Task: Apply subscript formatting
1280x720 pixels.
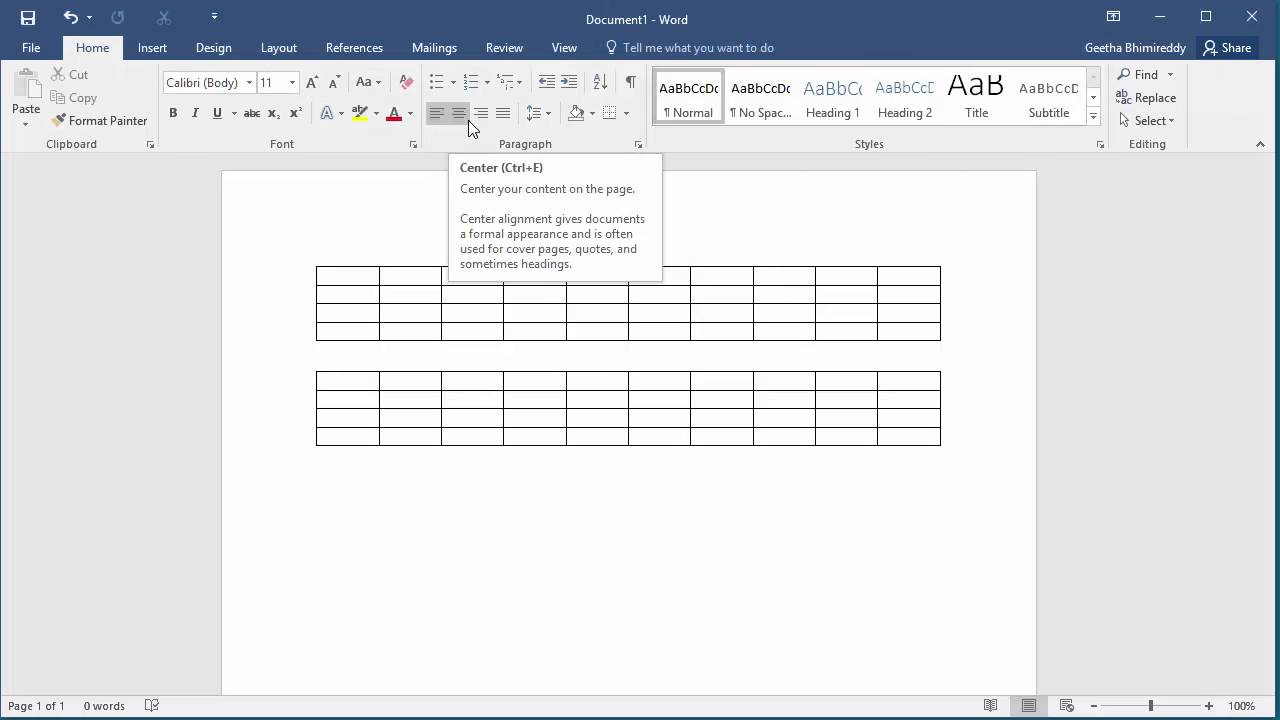Action: coord(273,113)
